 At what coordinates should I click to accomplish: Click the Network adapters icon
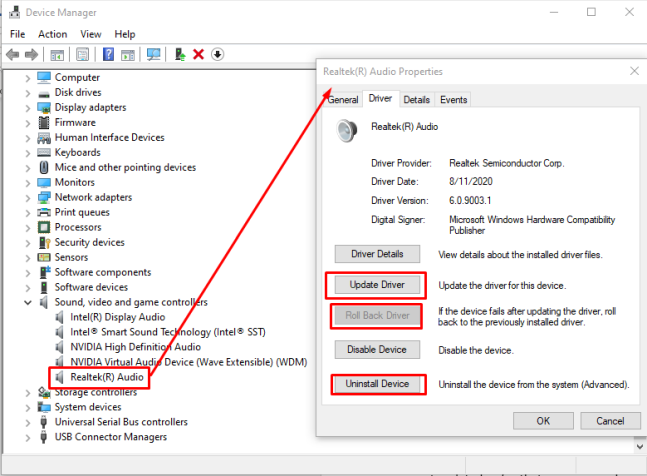click(44, 198)
